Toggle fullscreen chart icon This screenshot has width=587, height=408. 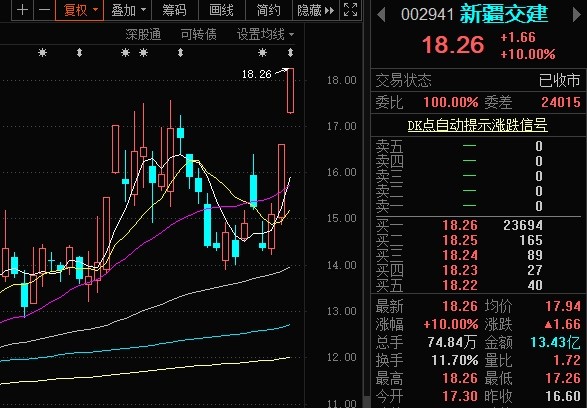(x=350, y=10)
